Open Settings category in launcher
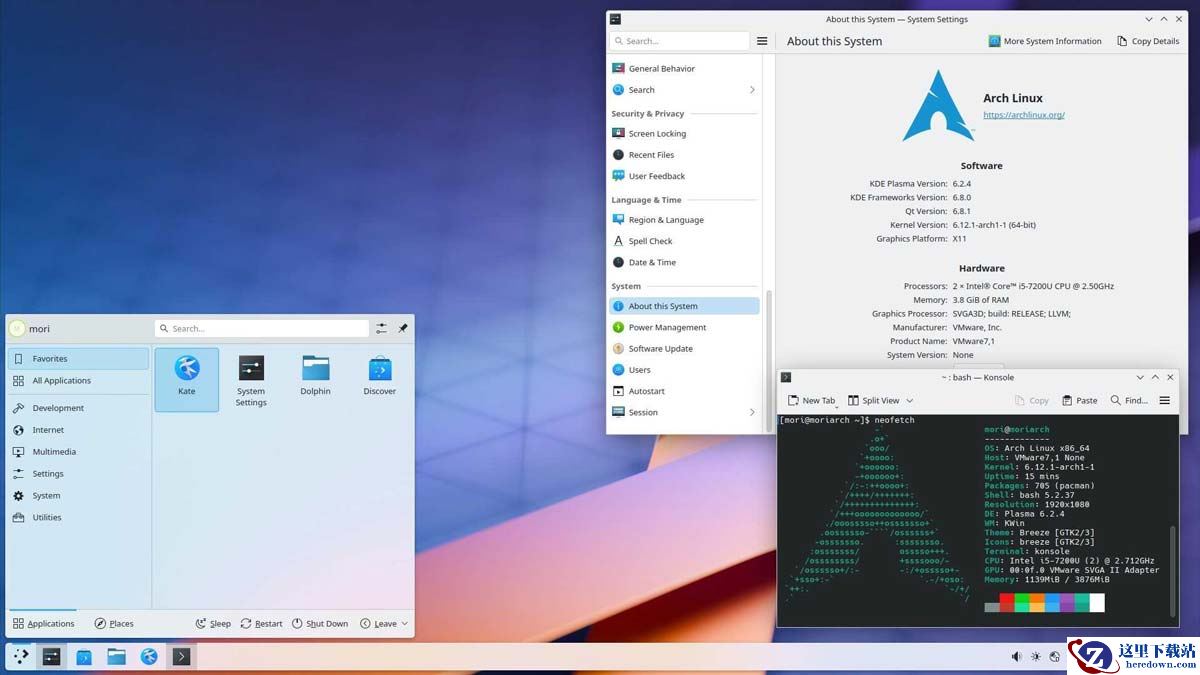This screenshot has width=1200, height=675. point(79,474)
